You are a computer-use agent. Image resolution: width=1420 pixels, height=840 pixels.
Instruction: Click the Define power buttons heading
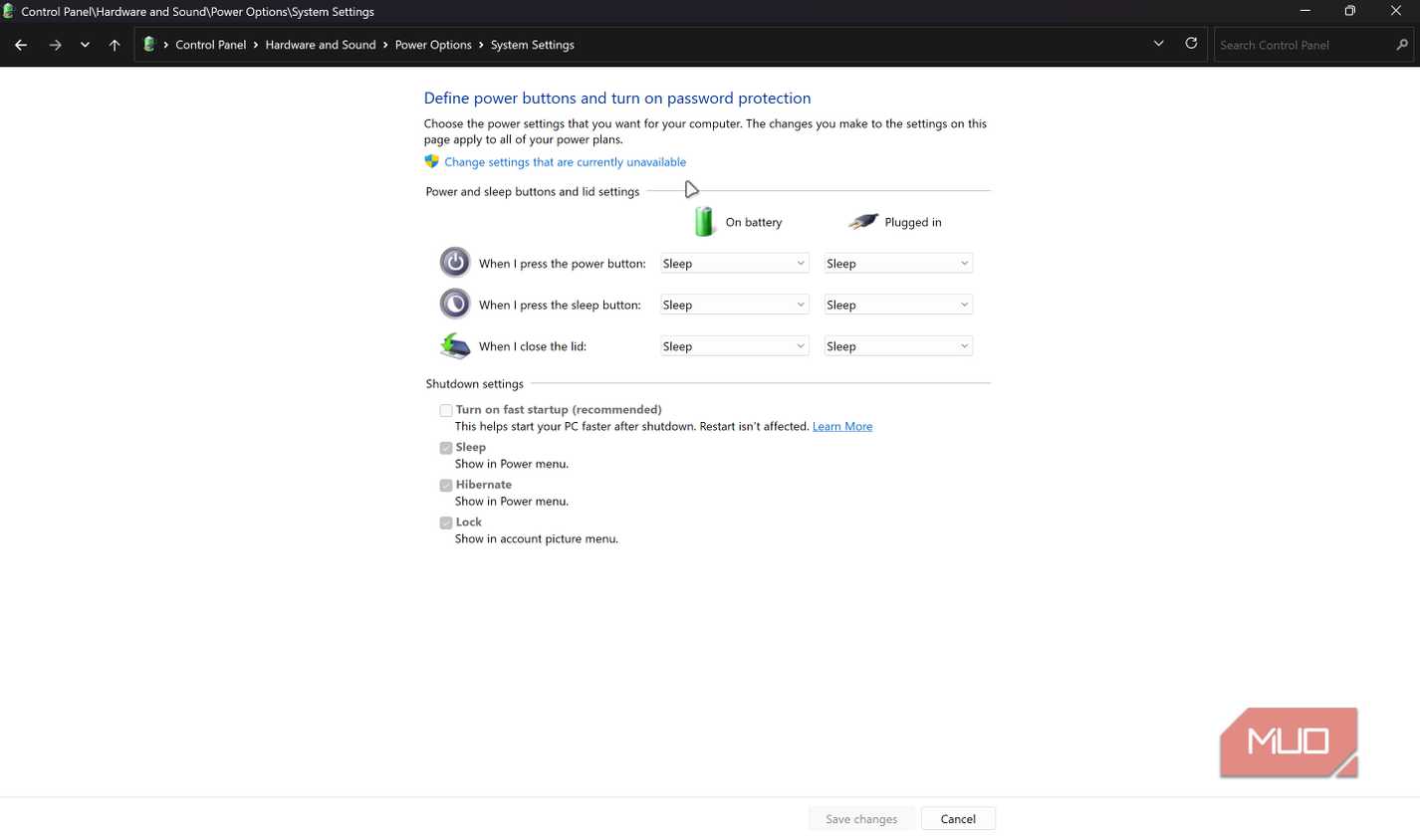617,98
